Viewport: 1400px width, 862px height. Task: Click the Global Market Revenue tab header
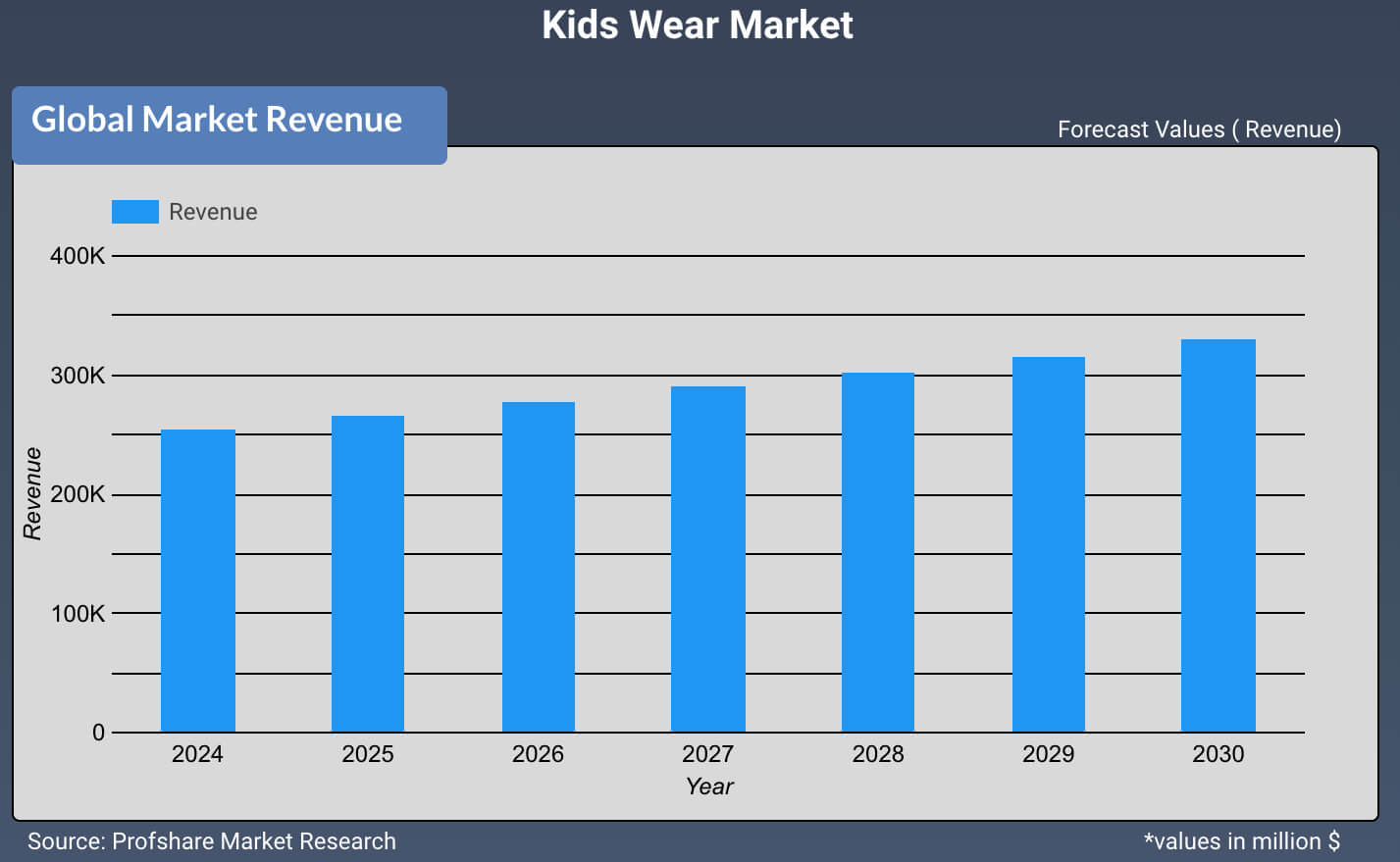coord(230,125)
